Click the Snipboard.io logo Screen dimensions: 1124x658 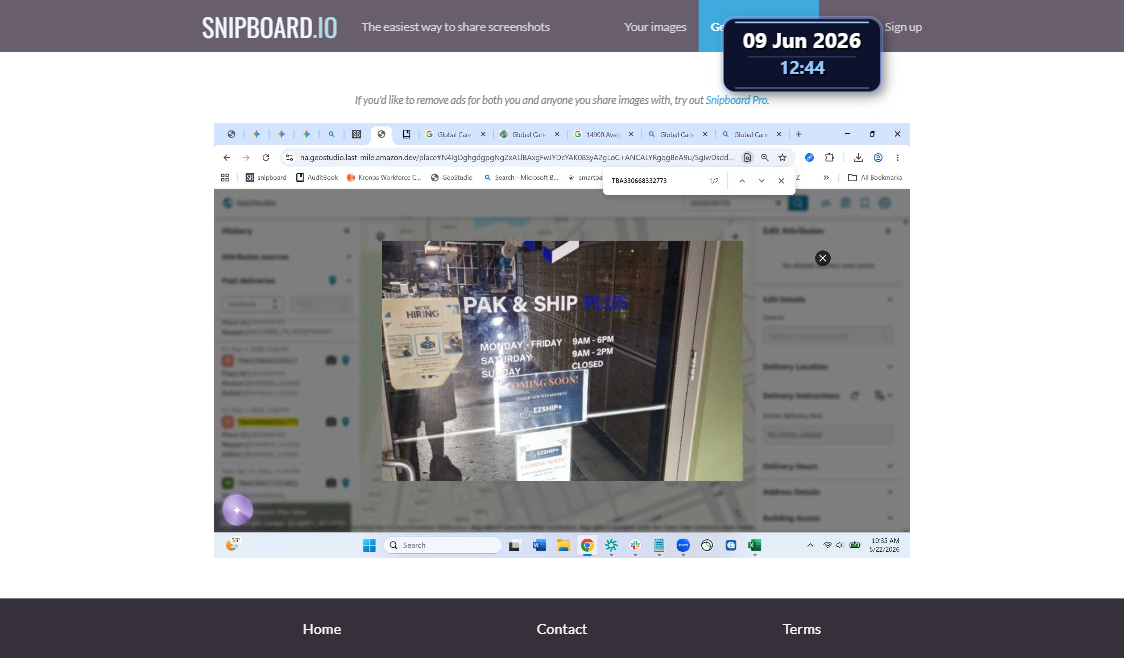pos(270,27)
